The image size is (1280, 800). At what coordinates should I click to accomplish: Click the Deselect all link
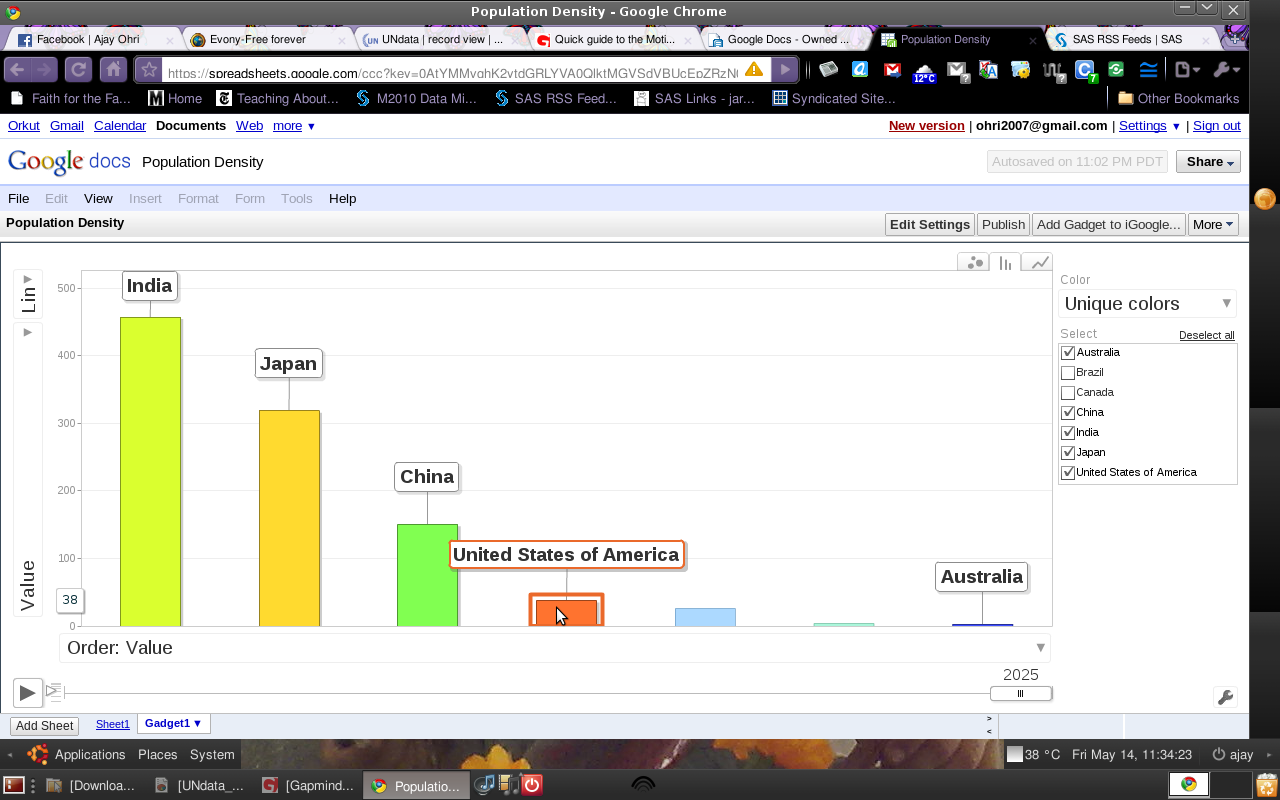coord(1206,335)
